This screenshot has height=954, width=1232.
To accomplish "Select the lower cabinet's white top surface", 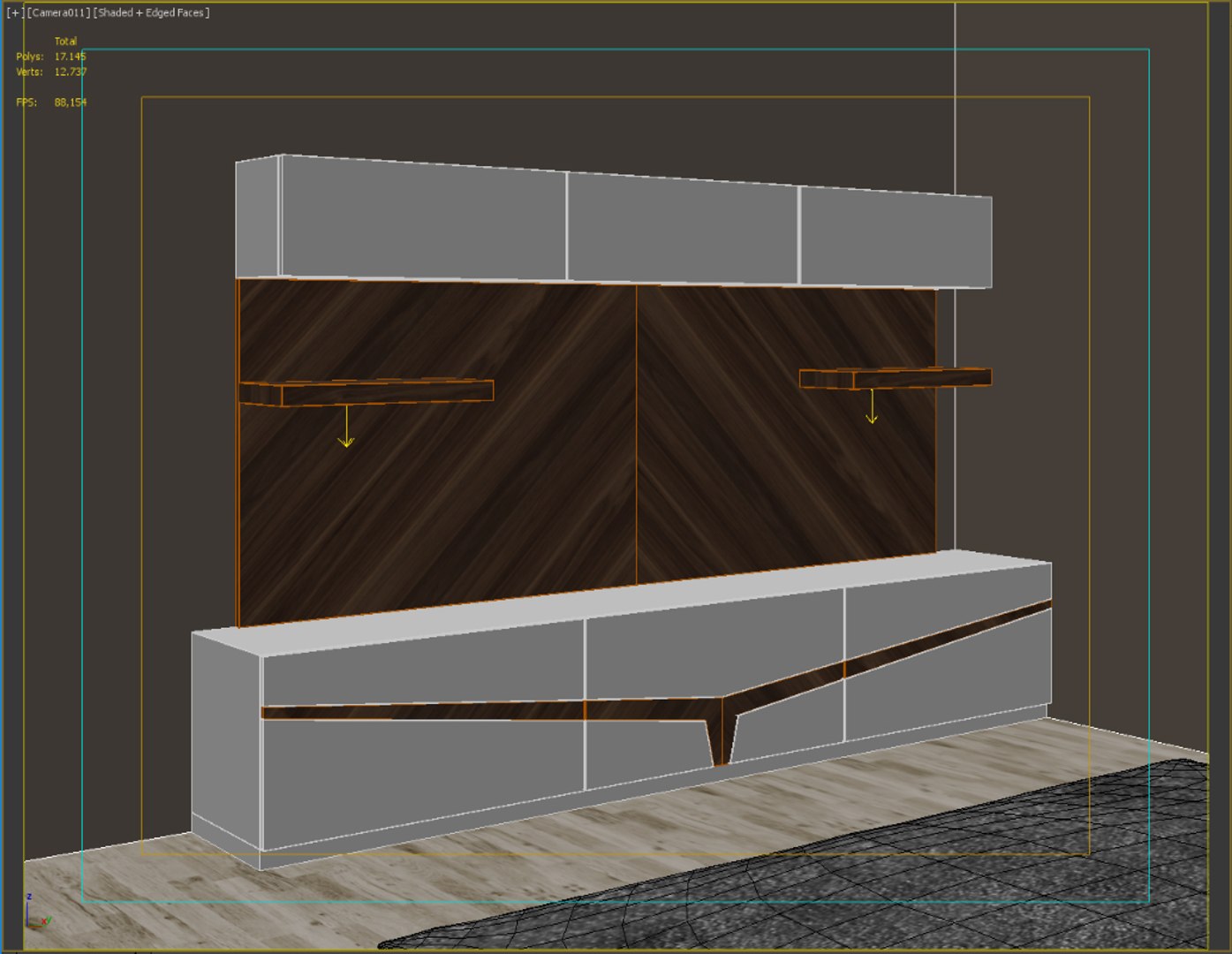I will (618, 601).
